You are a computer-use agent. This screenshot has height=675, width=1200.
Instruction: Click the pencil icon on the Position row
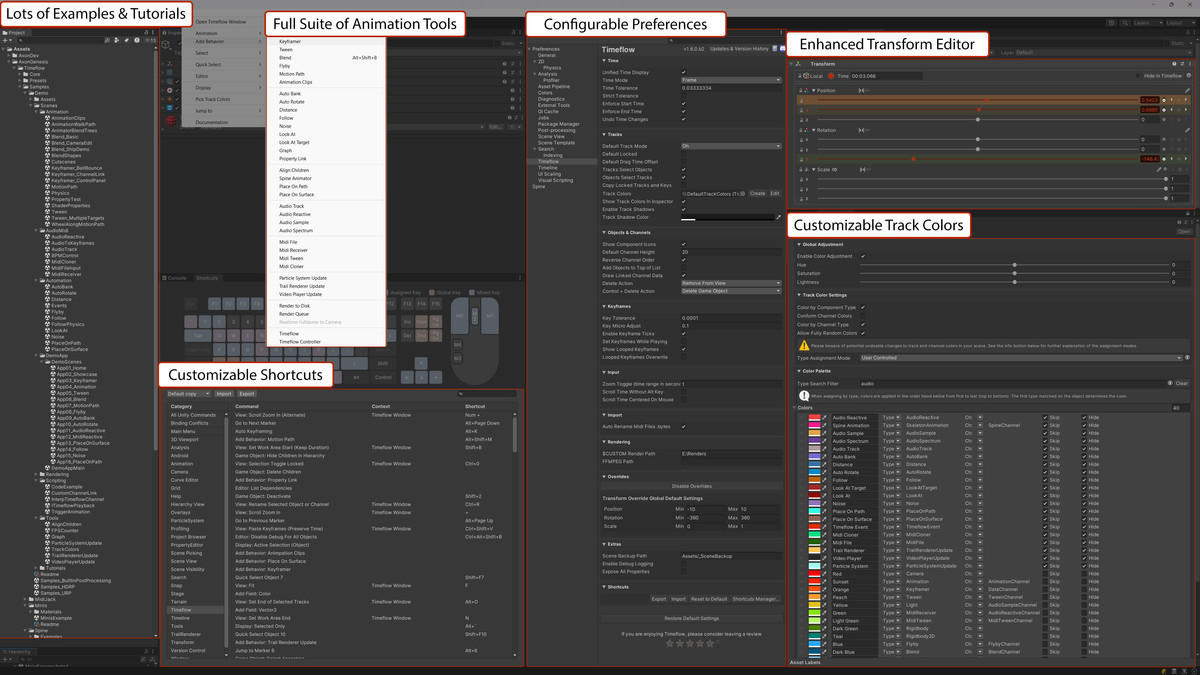coord(1187,91)
